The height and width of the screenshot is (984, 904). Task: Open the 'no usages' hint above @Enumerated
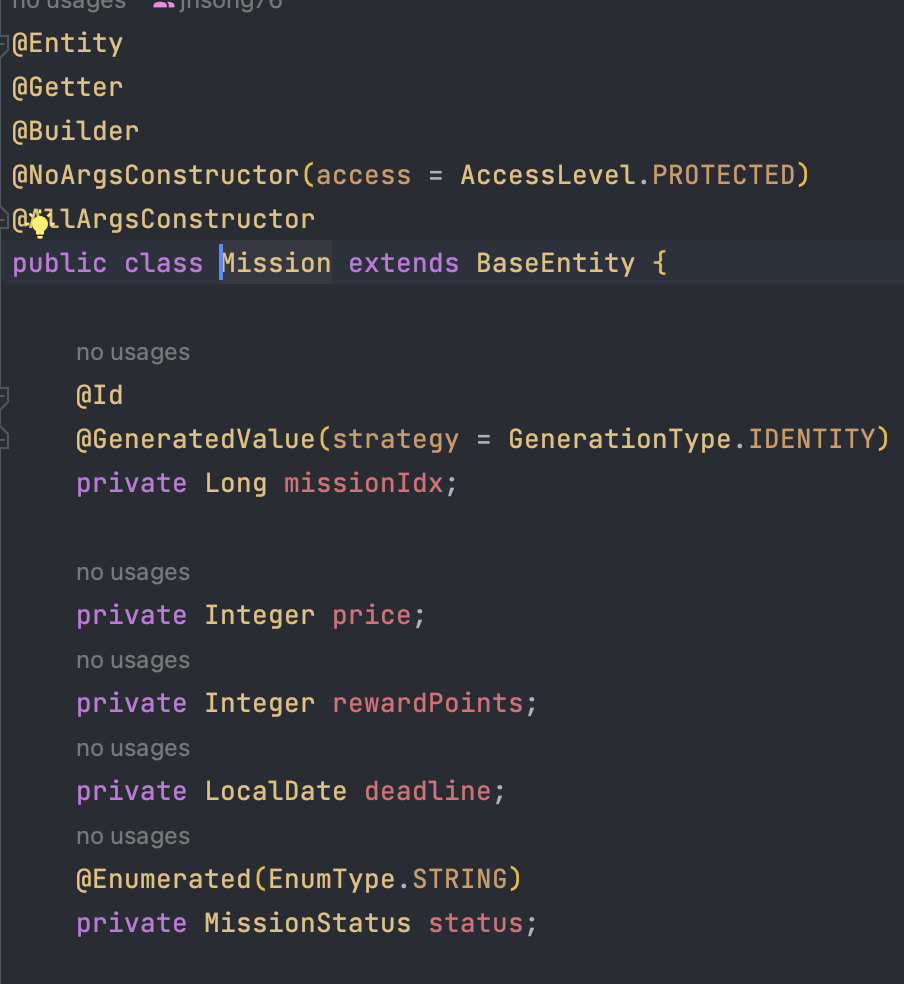pyautogui.click(x=133, y=836)
